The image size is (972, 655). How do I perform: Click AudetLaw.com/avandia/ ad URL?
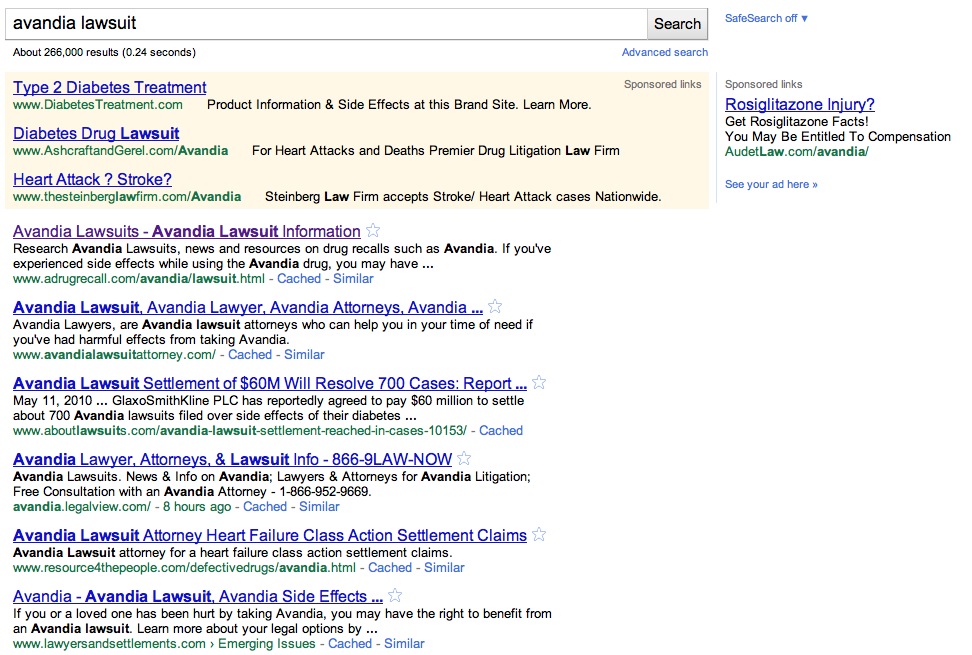coord(797,152)
